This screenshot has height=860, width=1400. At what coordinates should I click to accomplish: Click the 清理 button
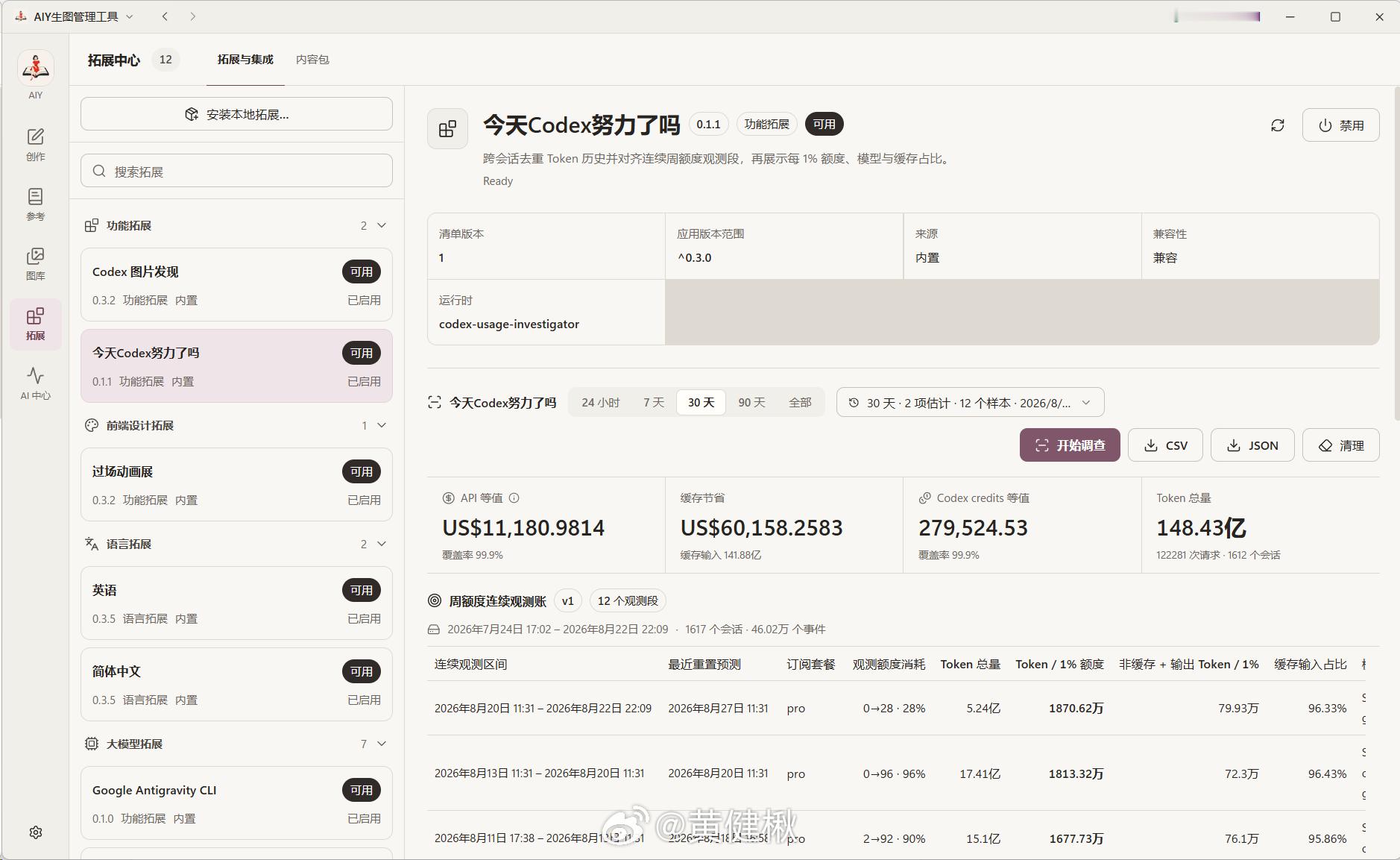(1340, 445)
